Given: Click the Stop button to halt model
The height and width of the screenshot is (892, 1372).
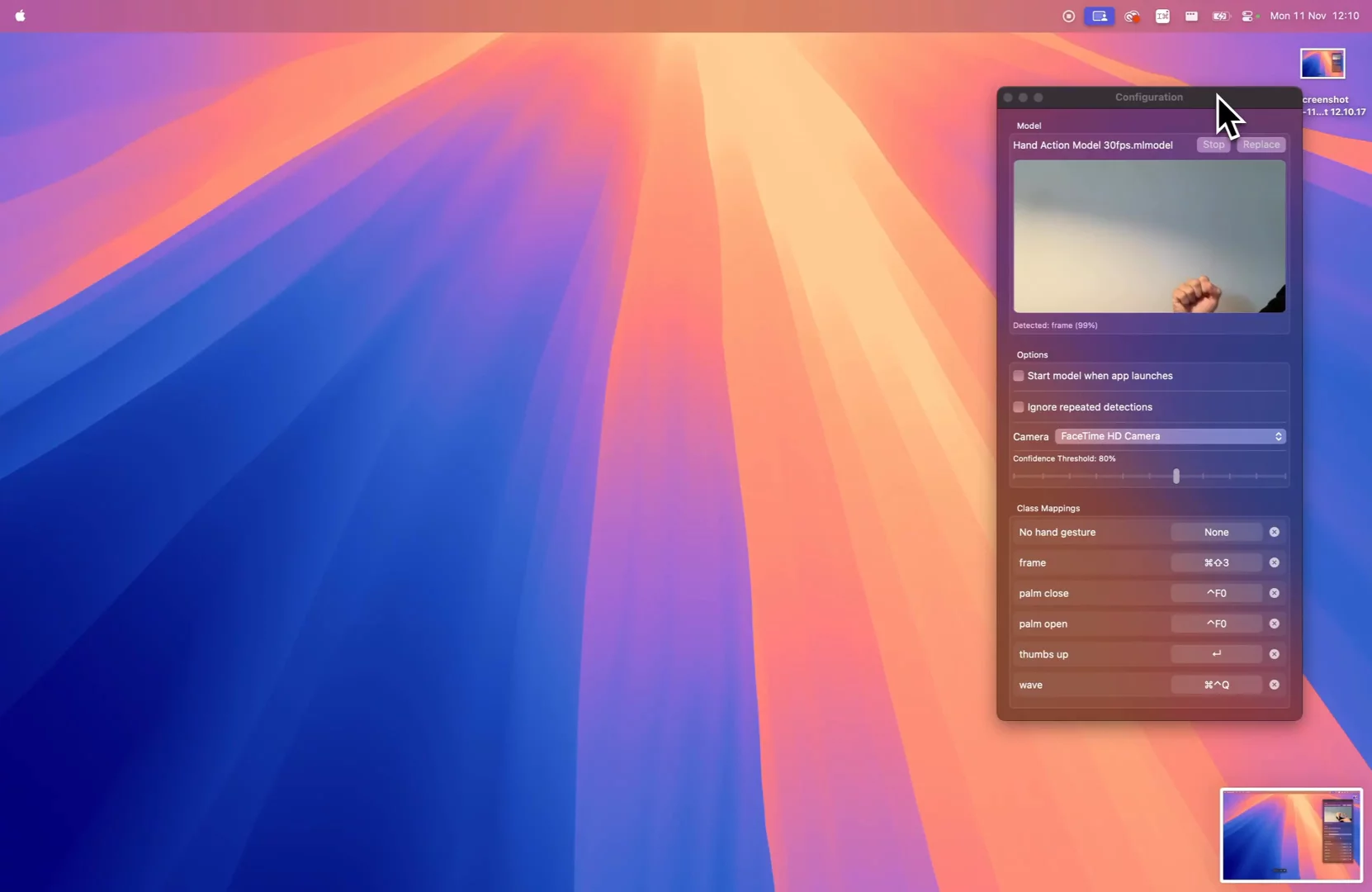Looking at the screenshot, I should coord(1213,145).
